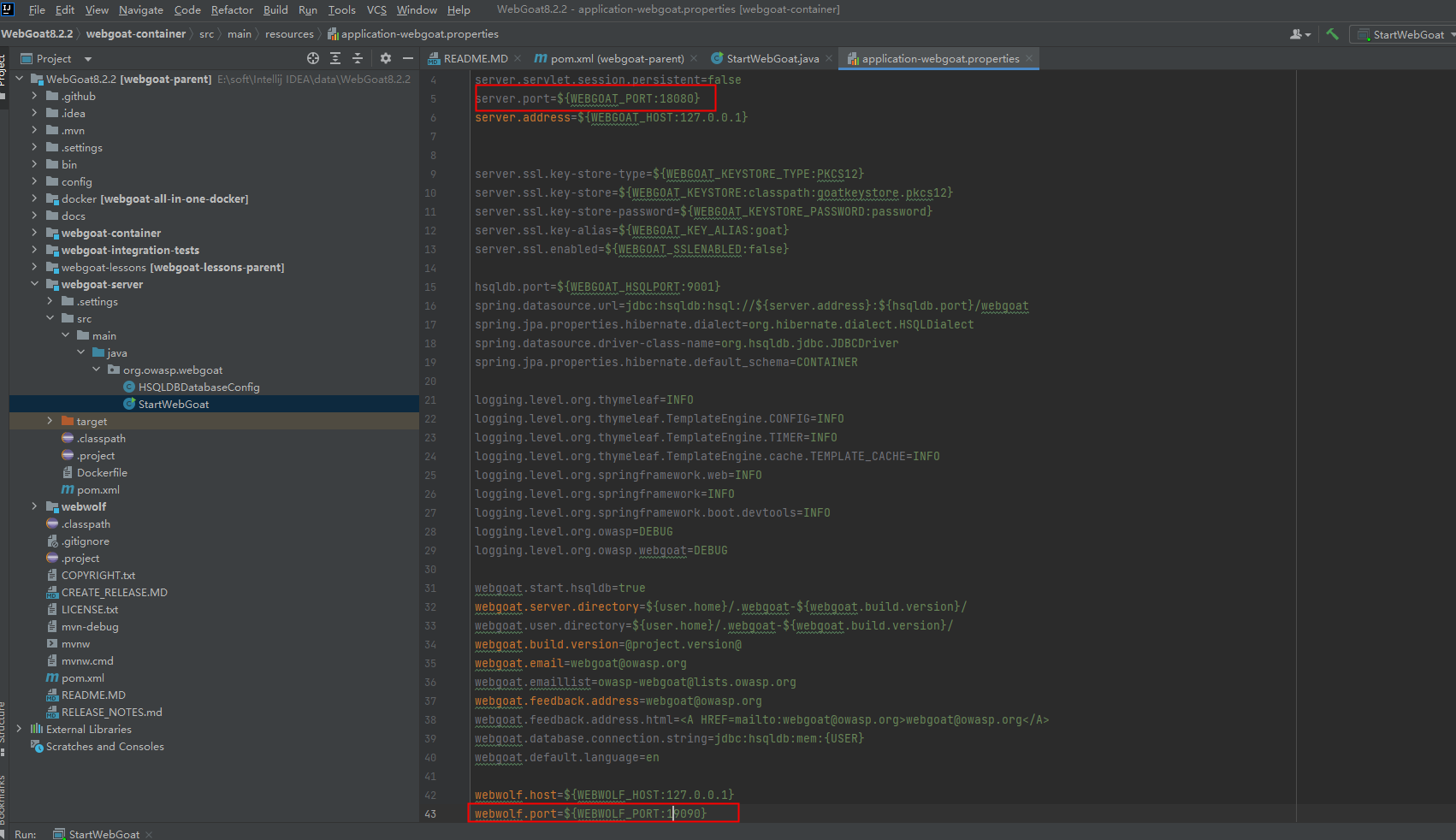
Task: Close the StartWebGoat run tab
Action: (149, 834)
